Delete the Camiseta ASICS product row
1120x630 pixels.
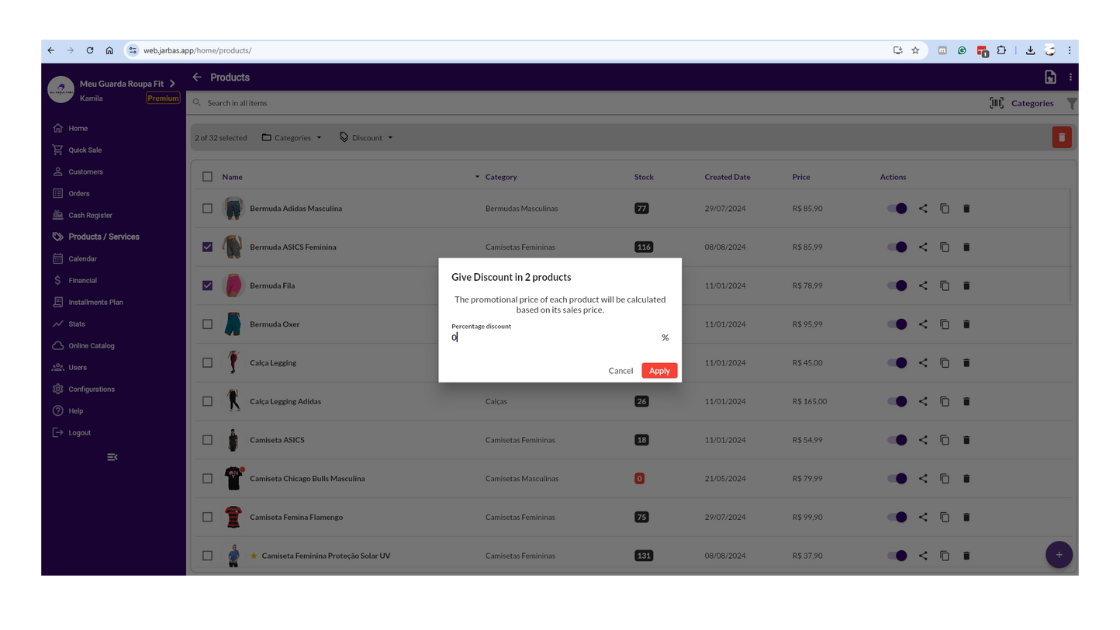click(x=966, y=440)
